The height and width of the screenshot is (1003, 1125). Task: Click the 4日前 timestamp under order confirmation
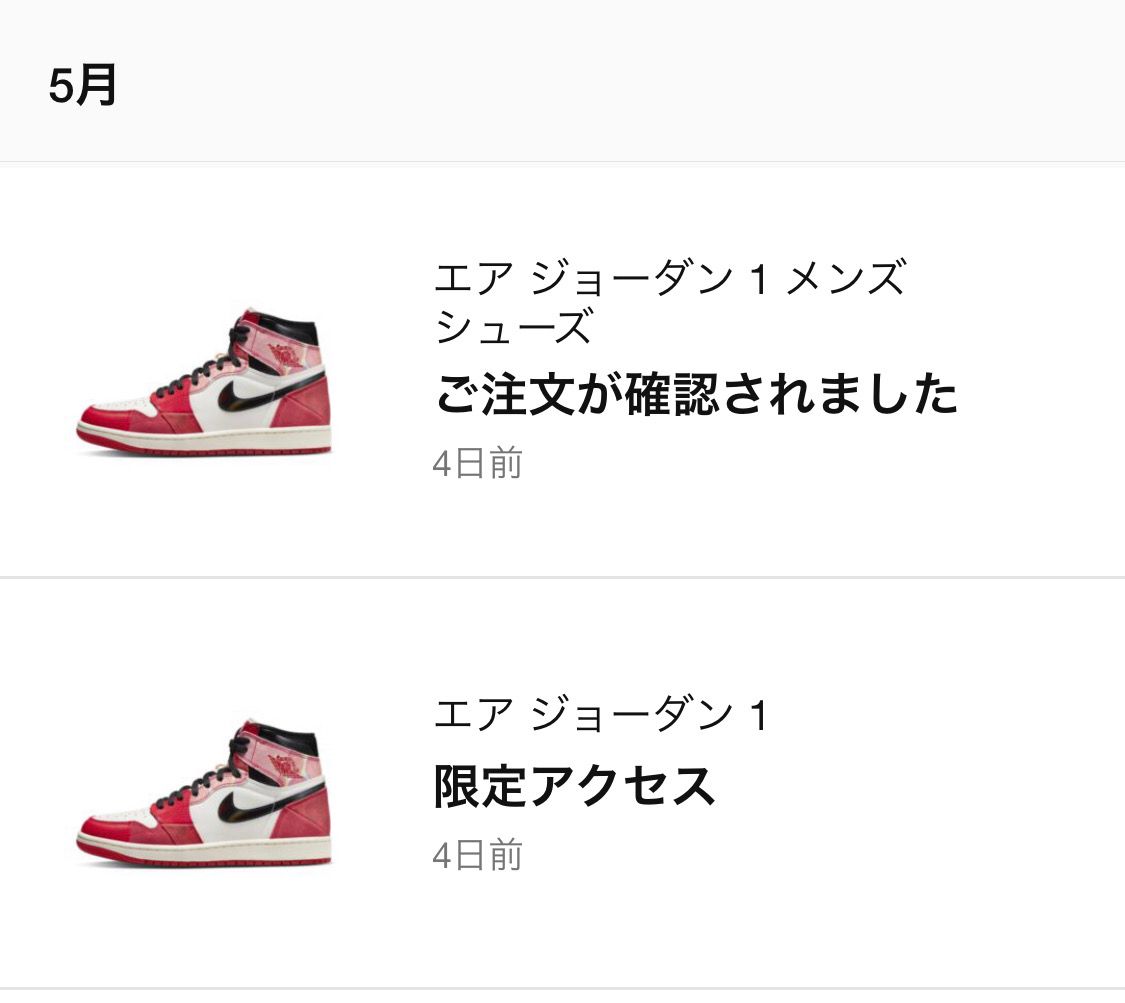[477, 463]
